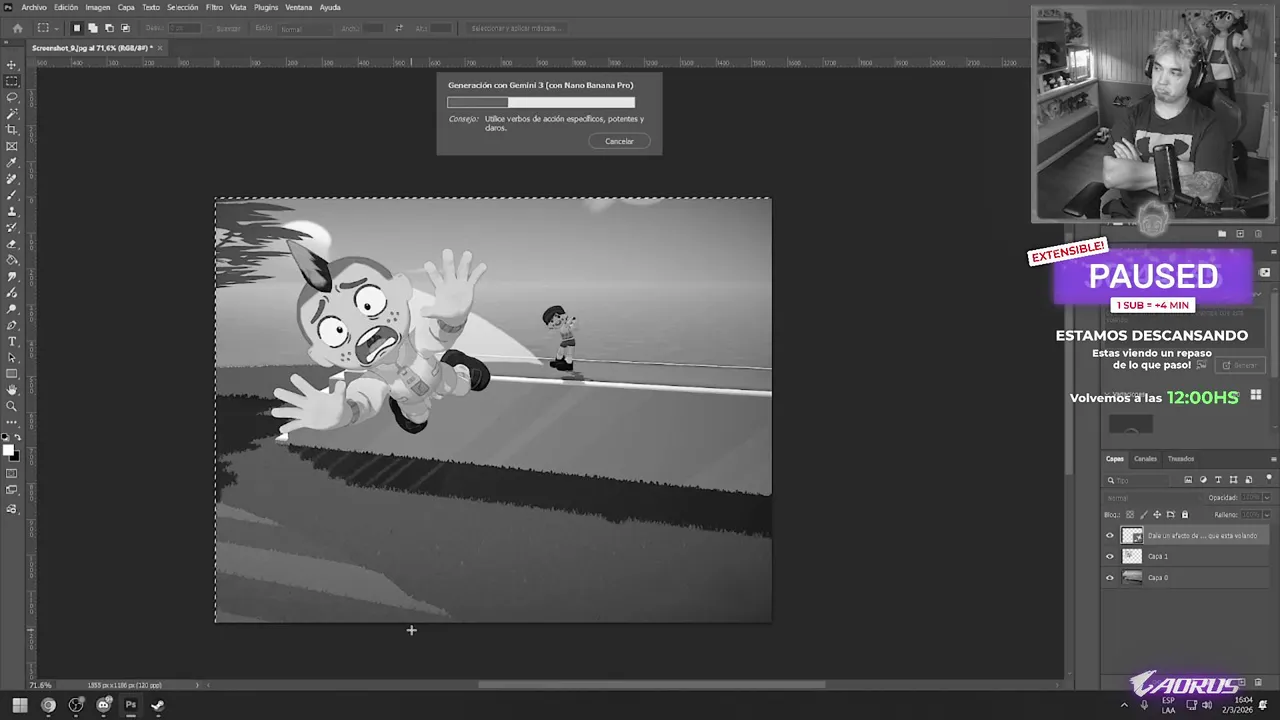Hide the Capa 0 layer
1280x720 pixels.
click(x=1109, y=577)
